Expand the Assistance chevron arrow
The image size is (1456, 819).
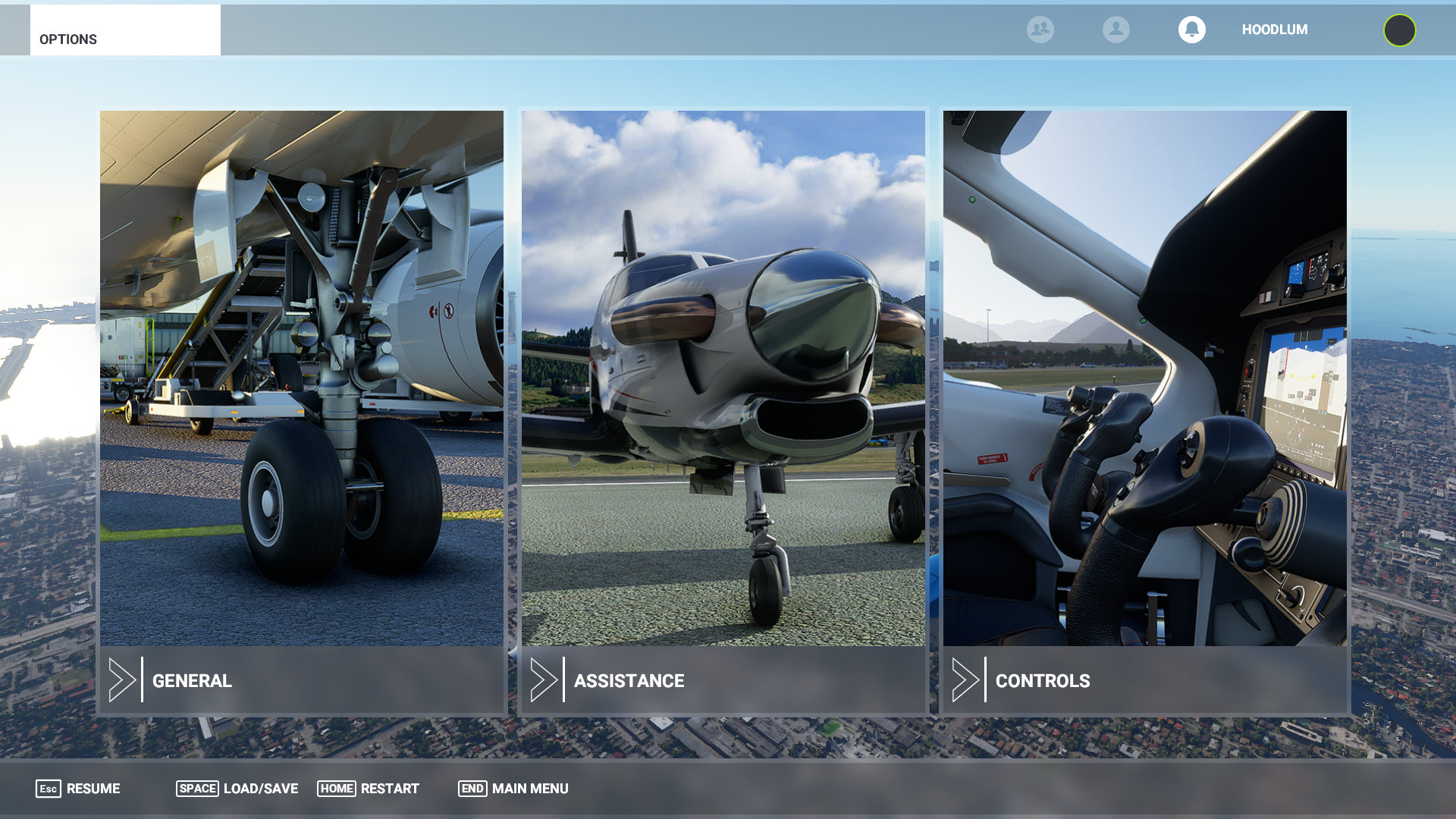543,679
